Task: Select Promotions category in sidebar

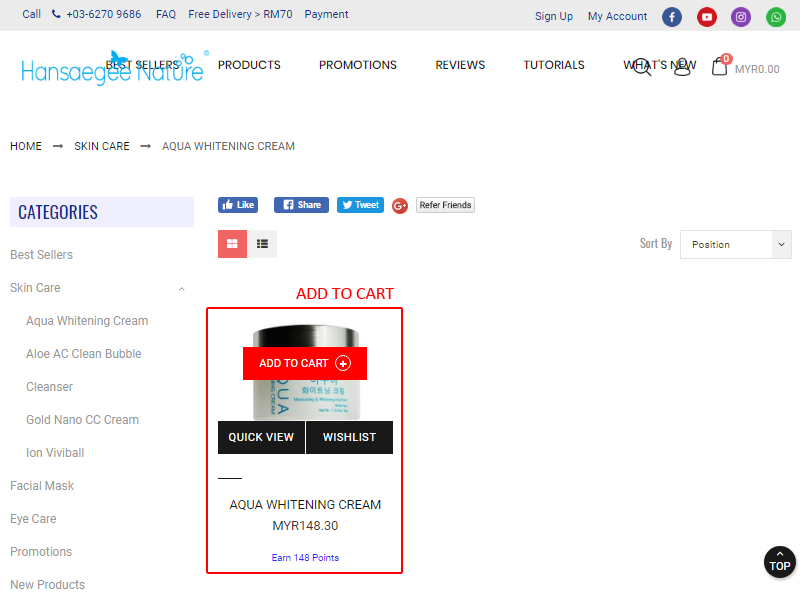Action: [41, 552]
